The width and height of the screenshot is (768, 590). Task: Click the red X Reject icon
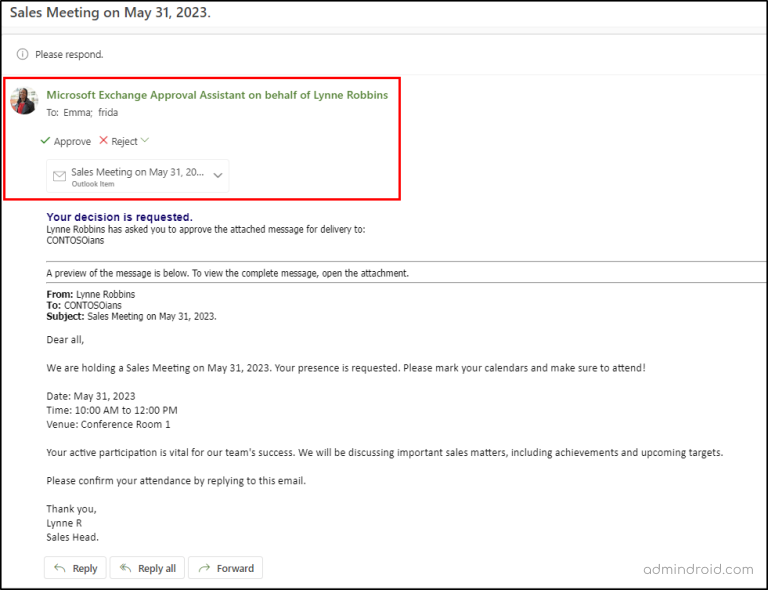click(103, 141)
